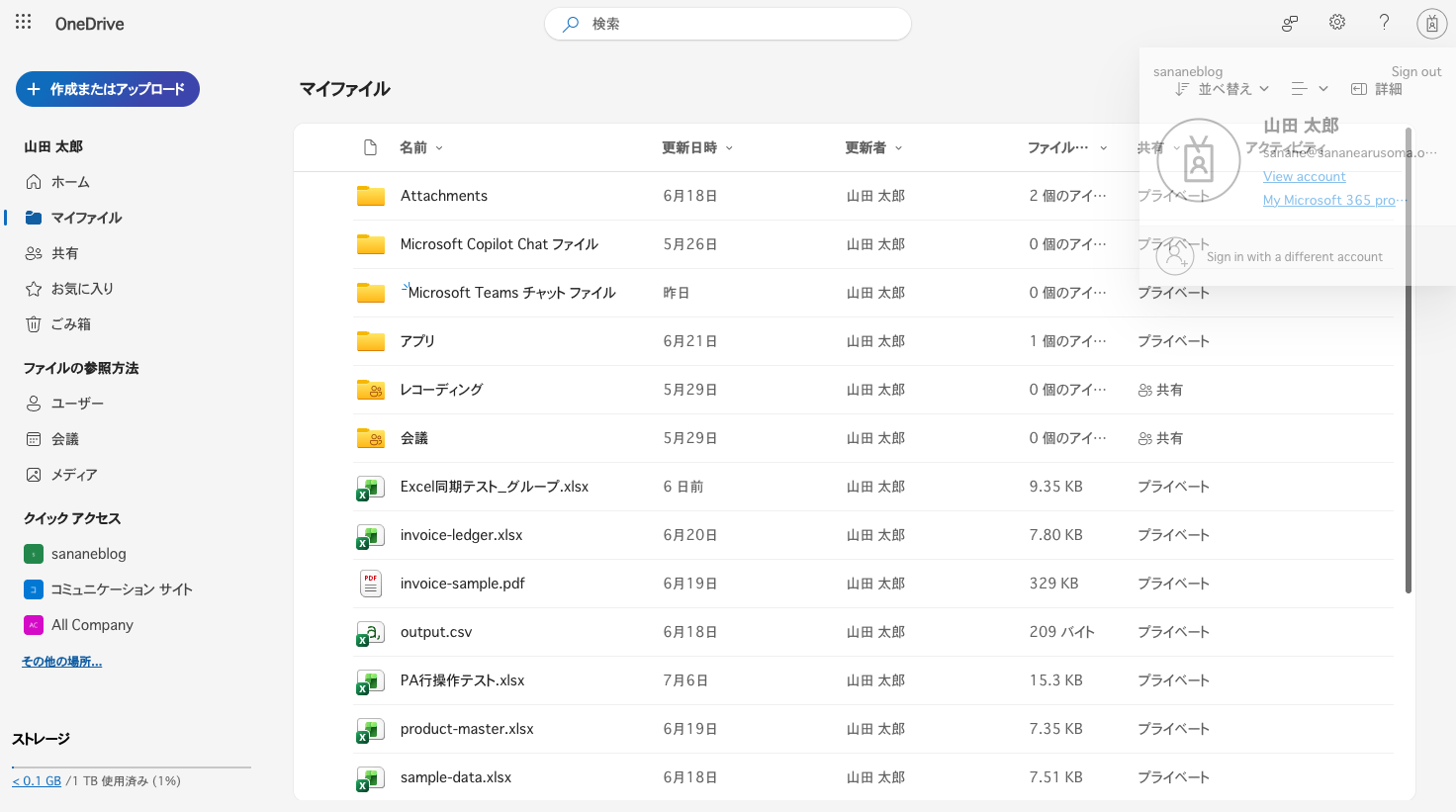Screen dimensions: 1456x812
Task: Open Excel同期テスト_グループ.xlsx file name
Action: tap(495, 487)
